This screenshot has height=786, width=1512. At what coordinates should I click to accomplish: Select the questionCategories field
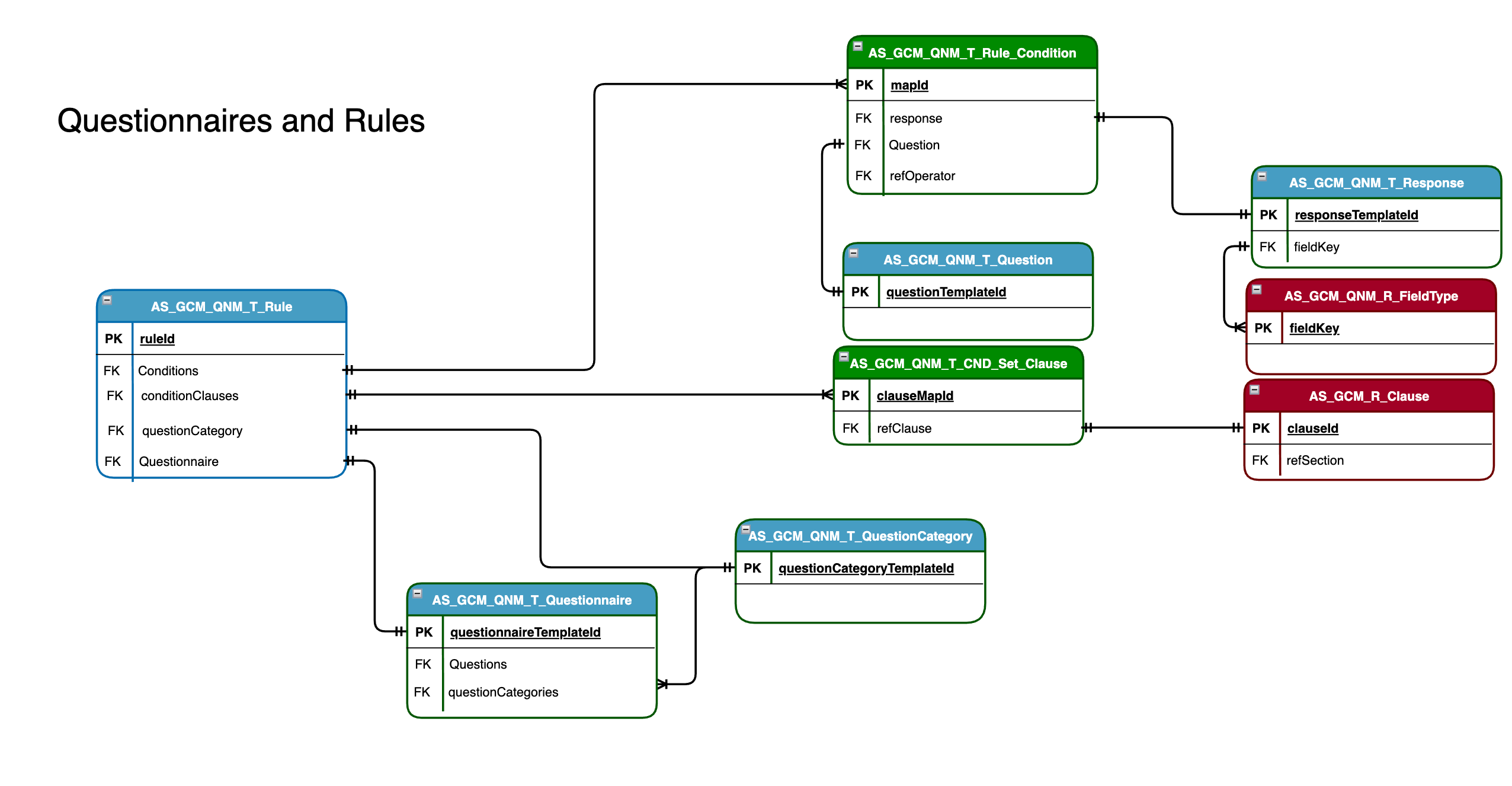503,692
